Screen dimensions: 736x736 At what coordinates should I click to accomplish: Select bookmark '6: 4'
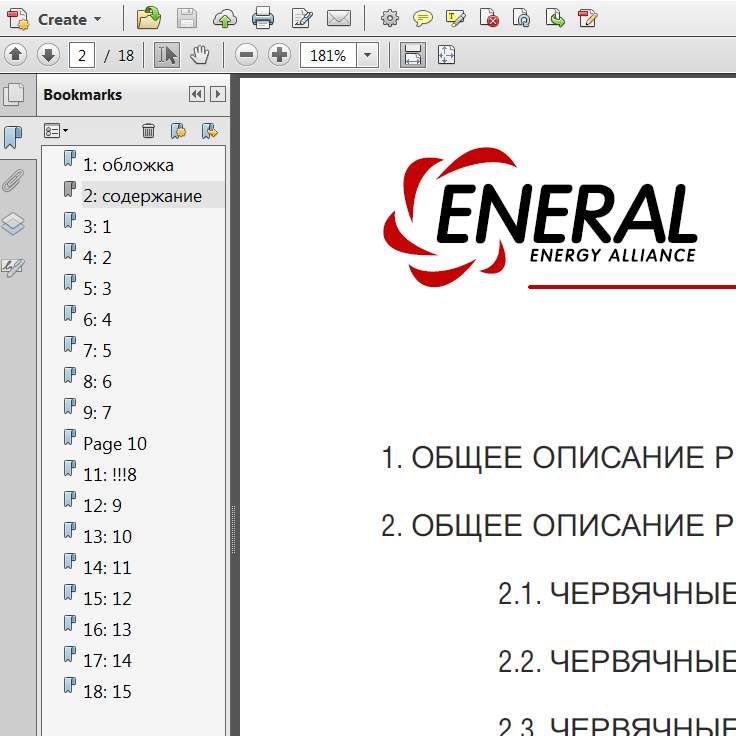97,320
